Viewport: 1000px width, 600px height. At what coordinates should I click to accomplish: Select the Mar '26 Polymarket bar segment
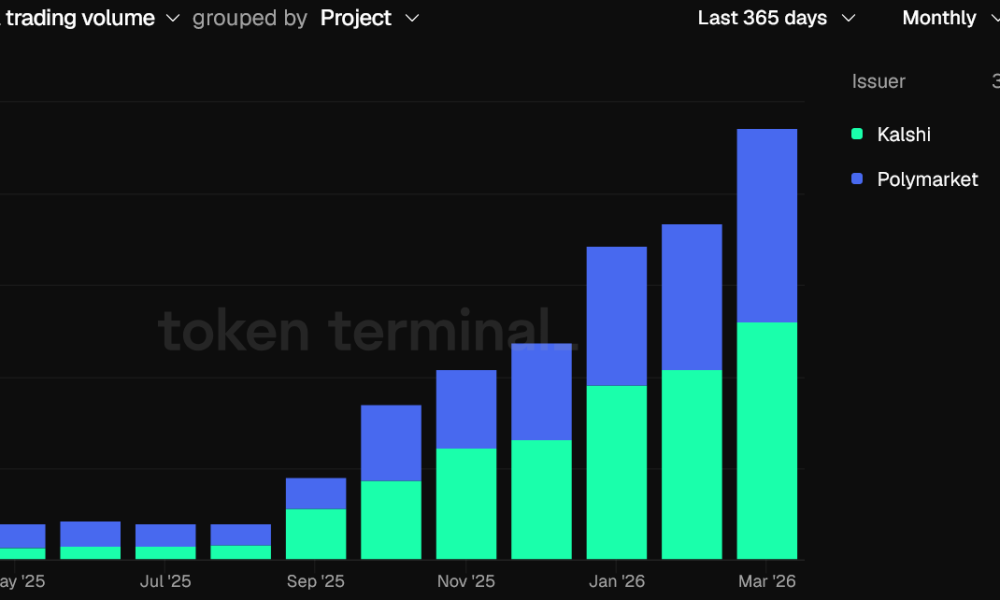767,225
